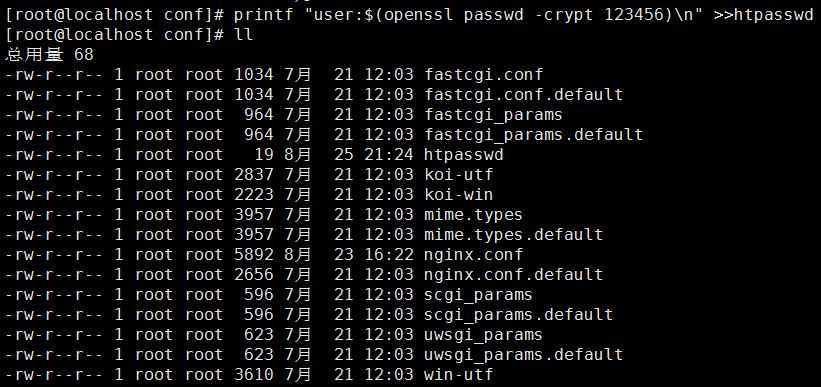821x387 pixels.
Task: Click the mime.types filename
Action: click(x=474, y=215)
